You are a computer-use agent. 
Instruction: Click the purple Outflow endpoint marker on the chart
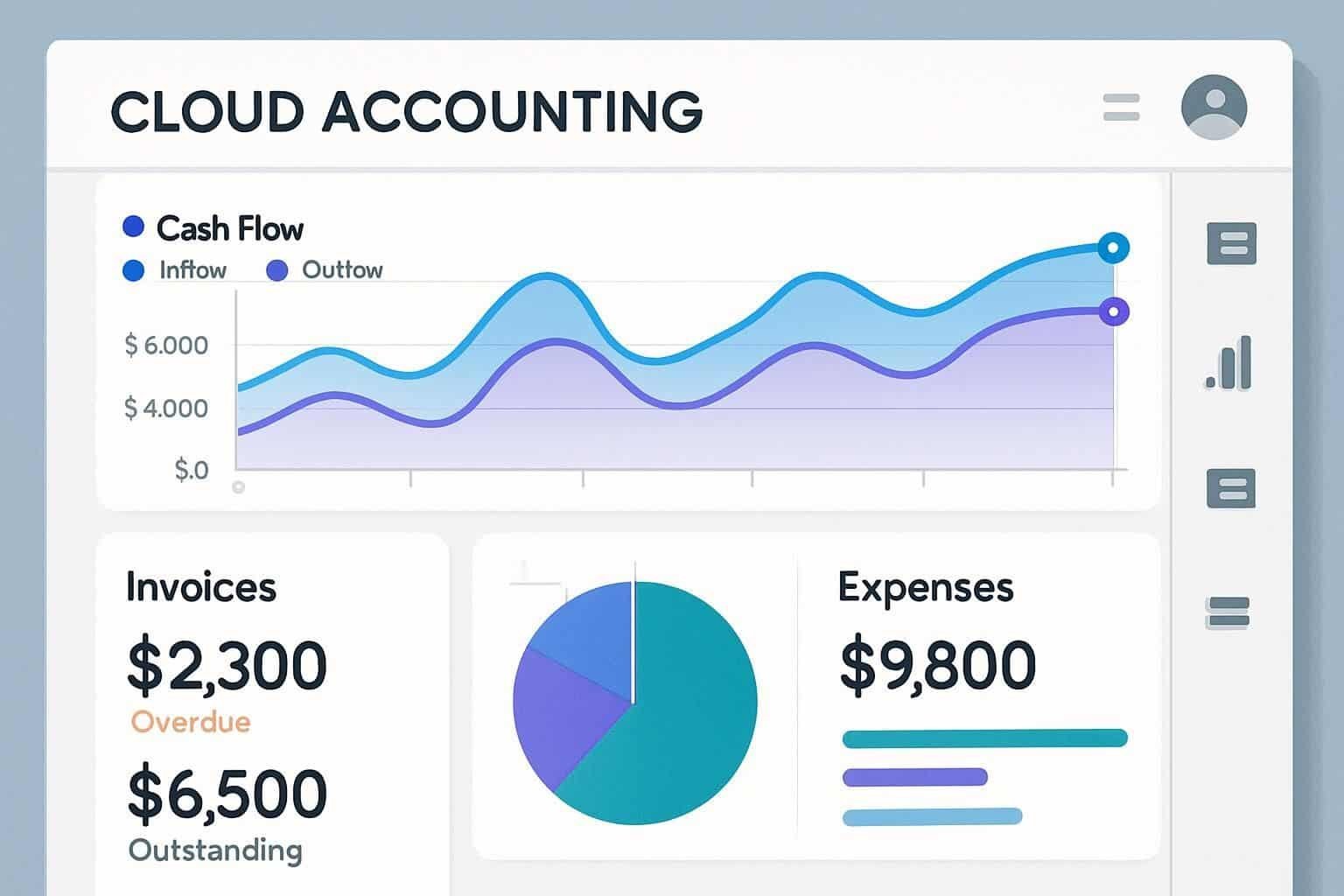coord(1112,311)
